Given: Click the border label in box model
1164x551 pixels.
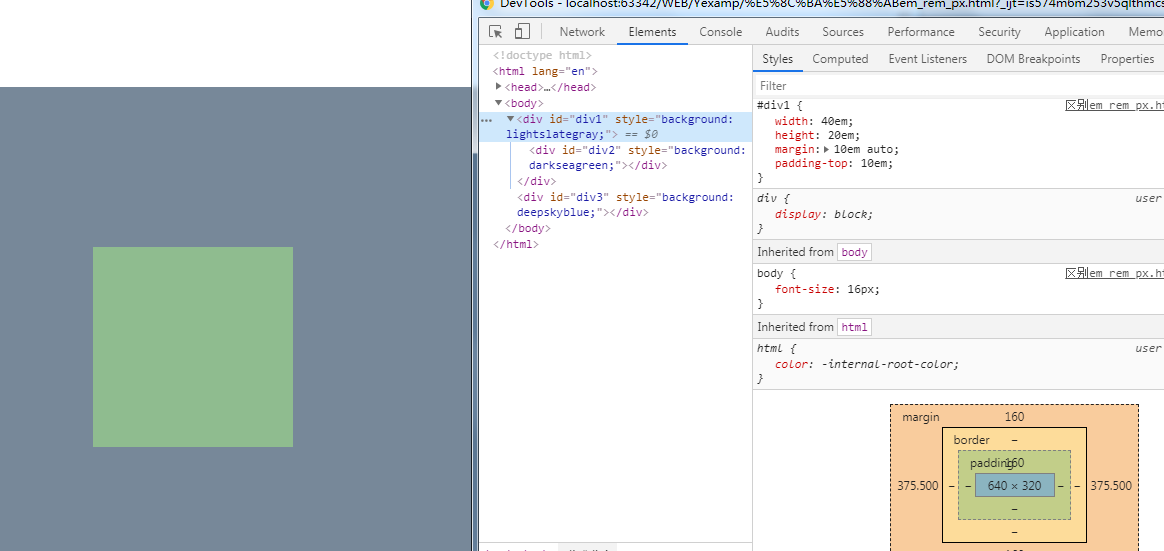Looking at the screenshot, I should 971,440.
